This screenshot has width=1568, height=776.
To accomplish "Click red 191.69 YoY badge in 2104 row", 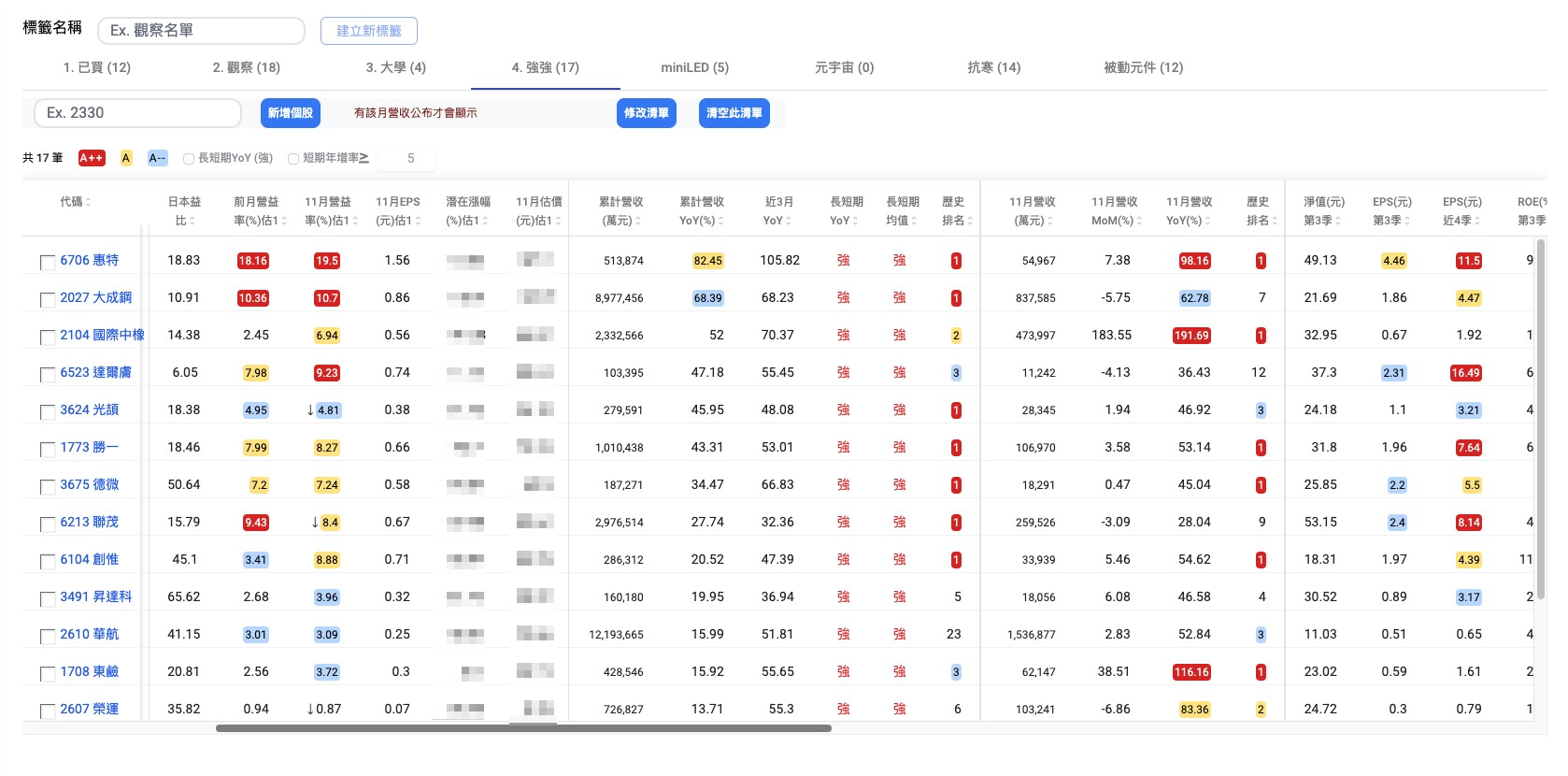I will point(1191,336).
